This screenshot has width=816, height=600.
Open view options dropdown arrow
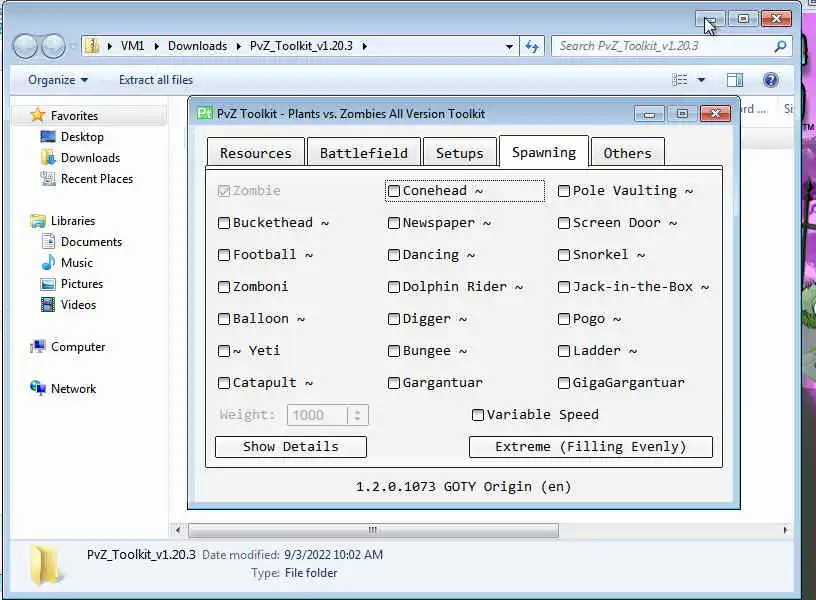(701, 80)
